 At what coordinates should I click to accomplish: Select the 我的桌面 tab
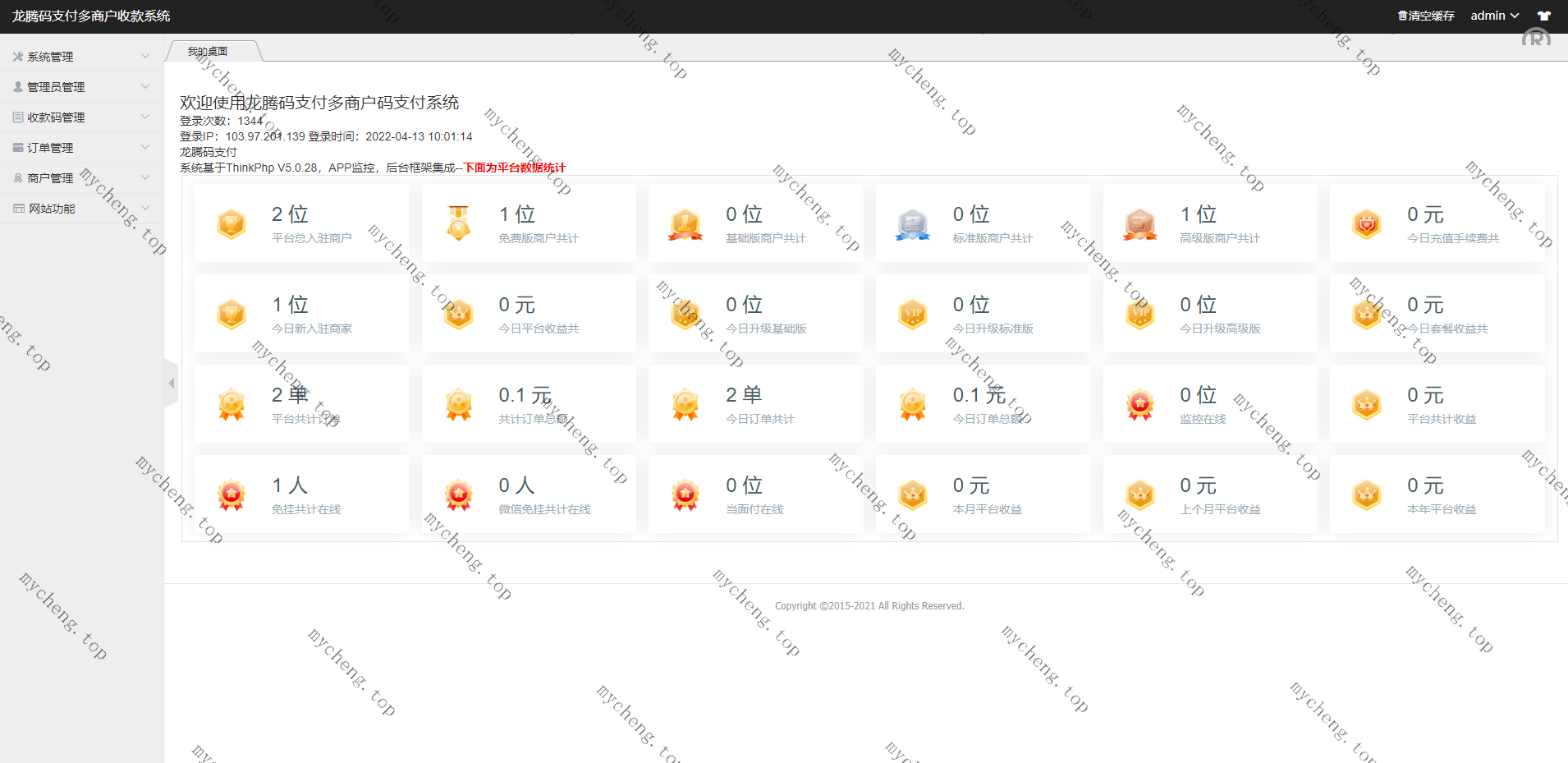click(x=208, y=52)
